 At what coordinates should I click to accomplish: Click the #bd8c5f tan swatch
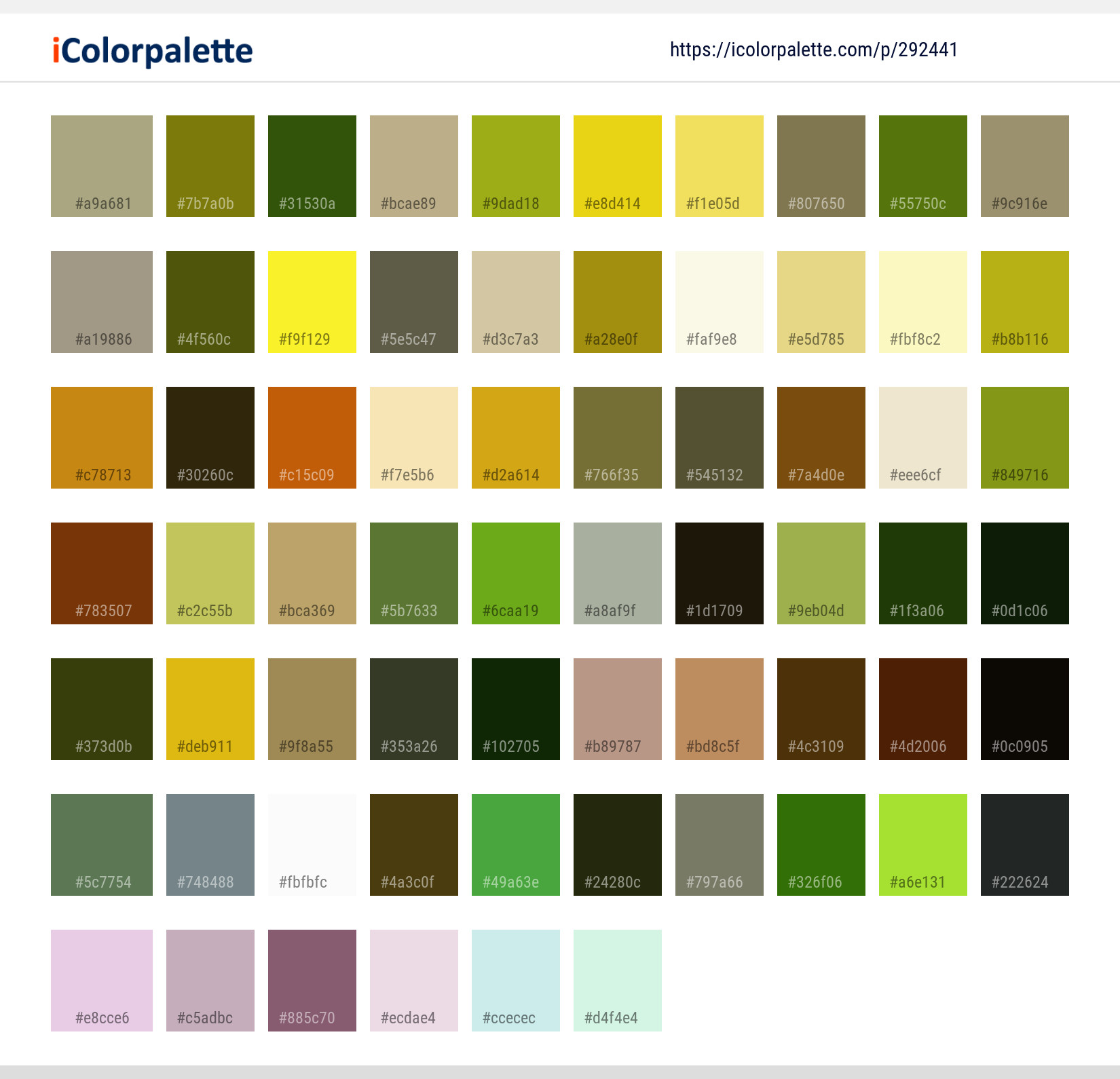[x=719, y=708]
